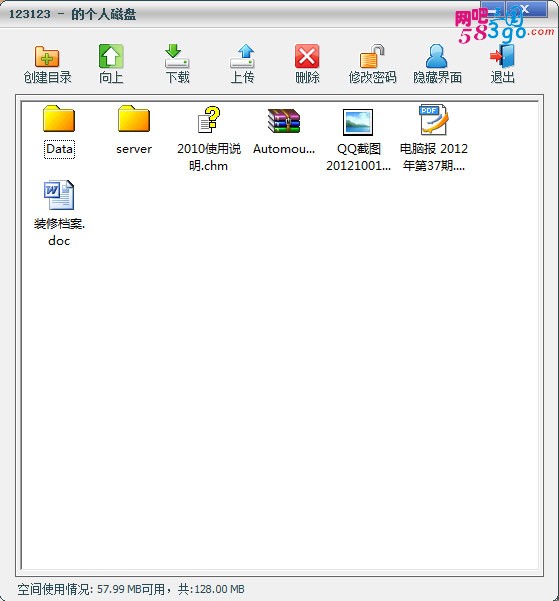The image size is (559, 601).
Task: Click the Data folder name label
Action: coord(59,149)
